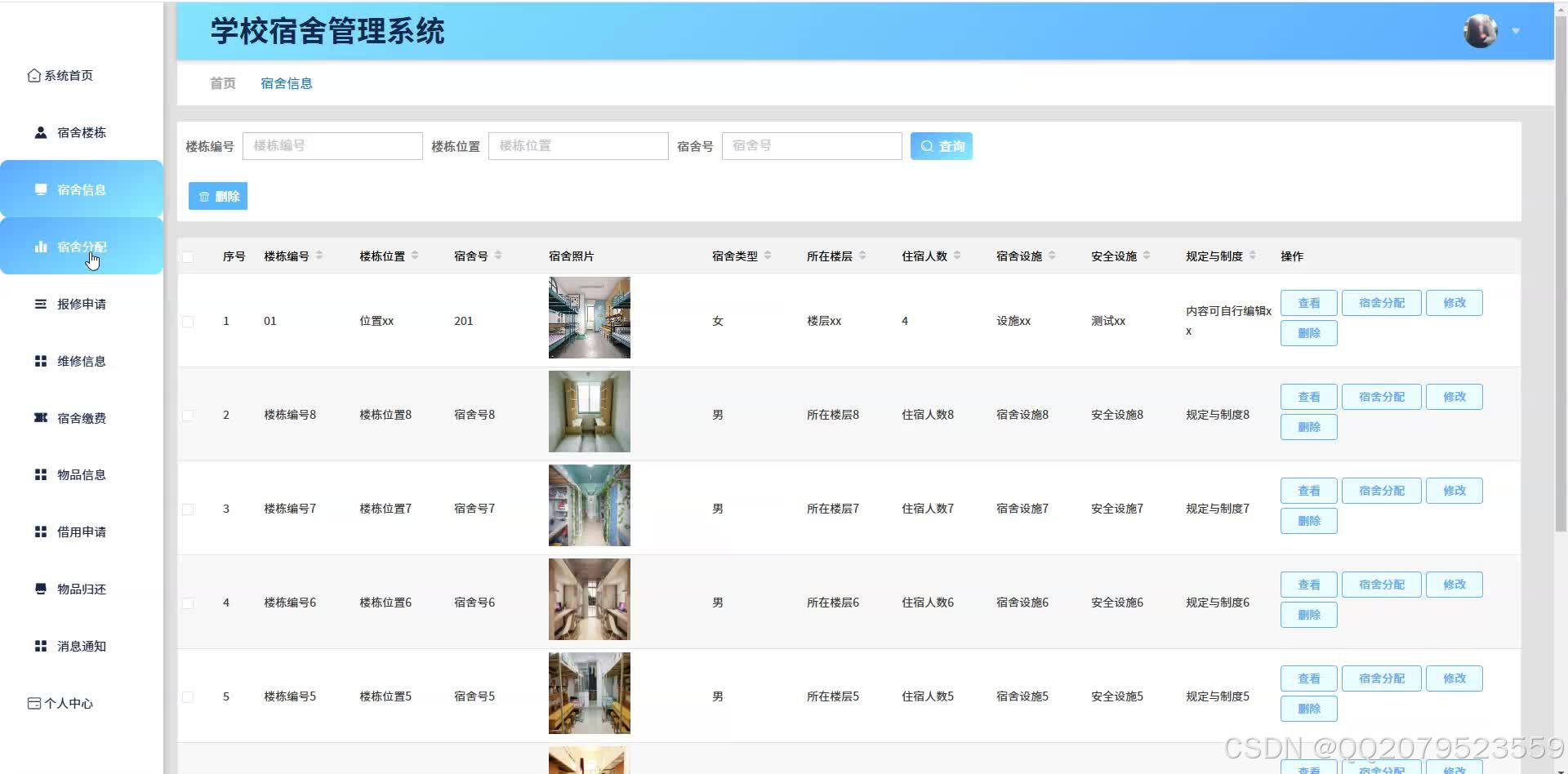The image size is (1568, 774).
Task: Check the checkbox for row 楼栋编号7
Action: pos(188,509)
